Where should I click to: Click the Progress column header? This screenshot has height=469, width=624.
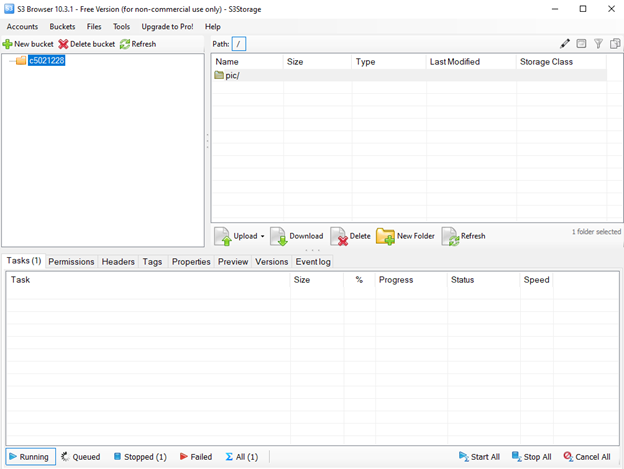pos(411,280)
